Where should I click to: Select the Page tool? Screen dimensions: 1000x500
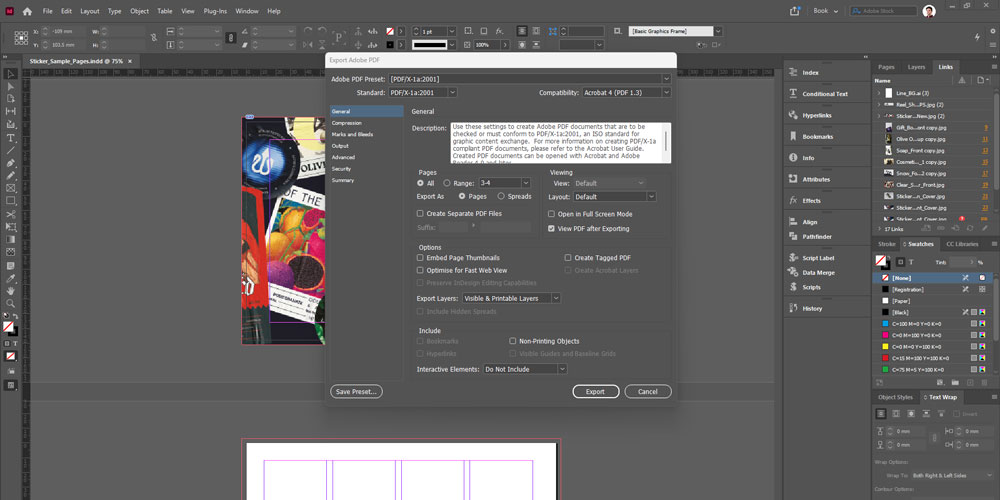pos(11,99)
